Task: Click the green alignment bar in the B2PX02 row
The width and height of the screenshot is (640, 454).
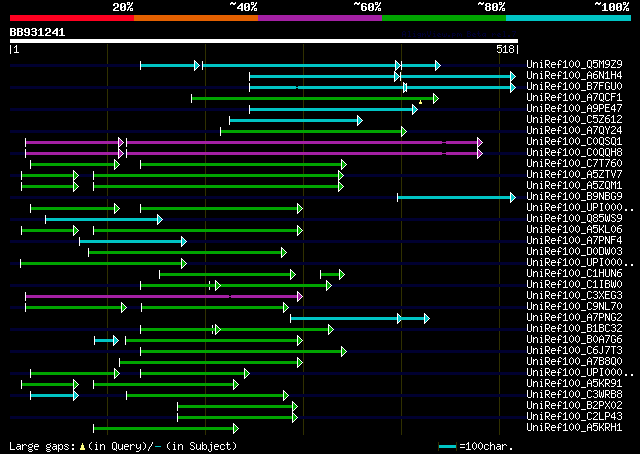Action: click(x=238, y=407)
